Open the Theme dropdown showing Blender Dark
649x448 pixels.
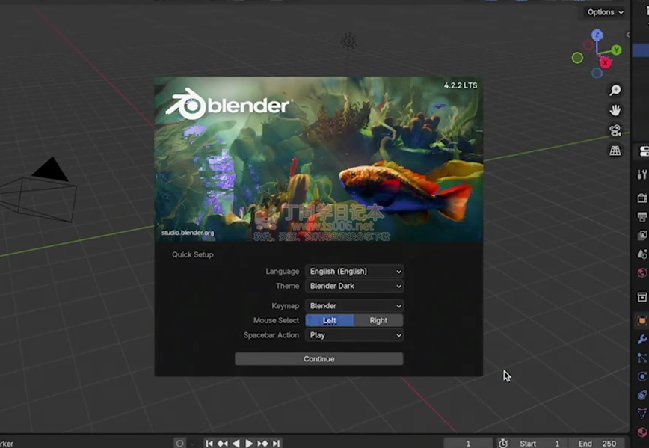(x=354, y=286)
